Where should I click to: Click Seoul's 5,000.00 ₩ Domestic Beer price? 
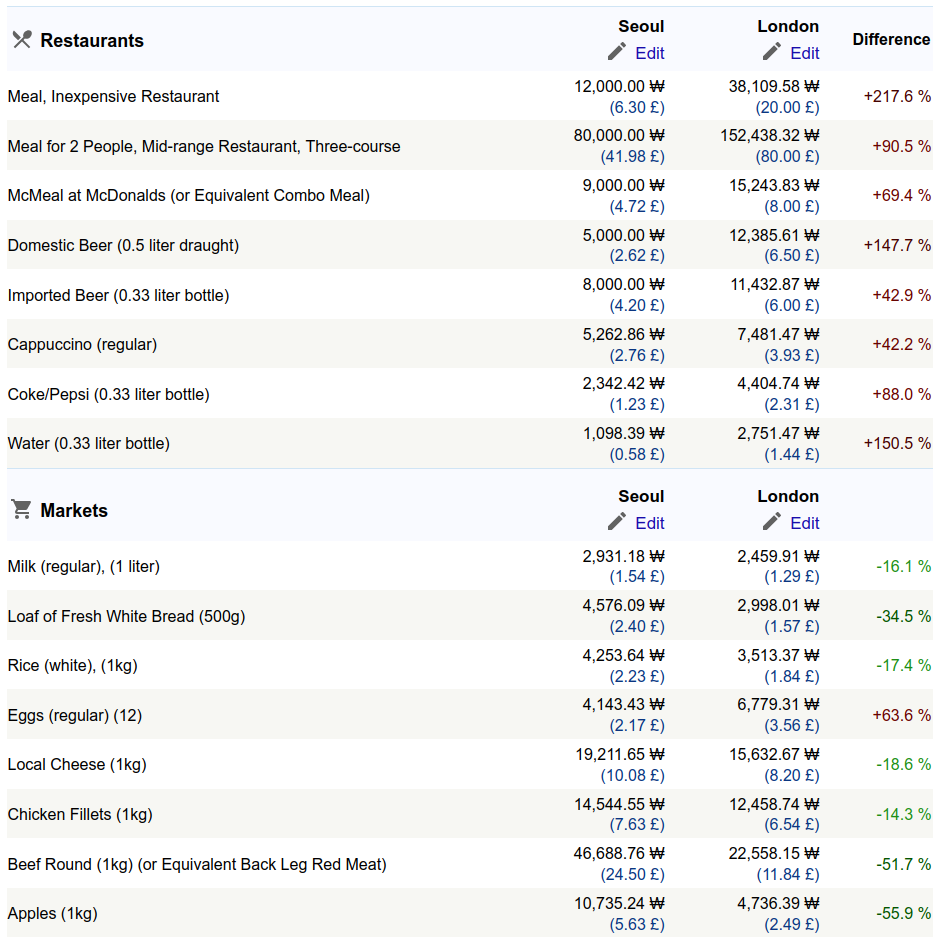623,236
